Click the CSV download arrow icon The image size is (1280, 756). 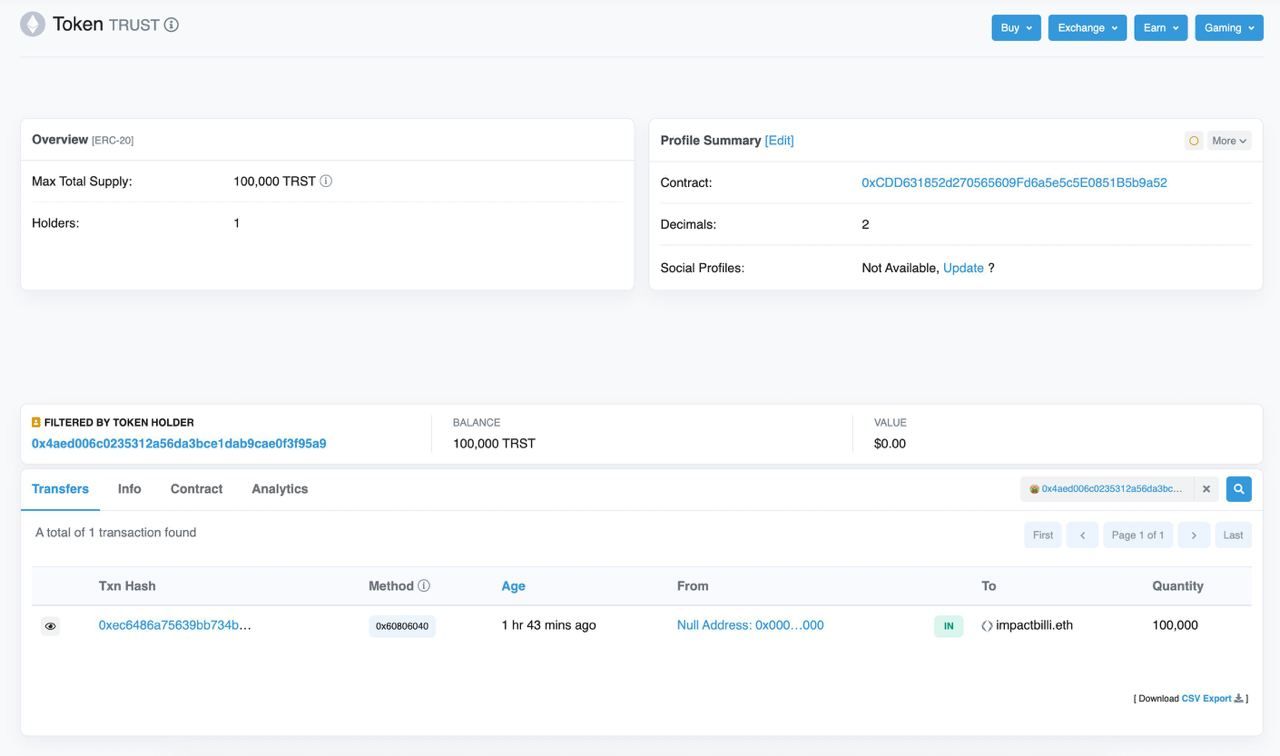(1239, 698)
